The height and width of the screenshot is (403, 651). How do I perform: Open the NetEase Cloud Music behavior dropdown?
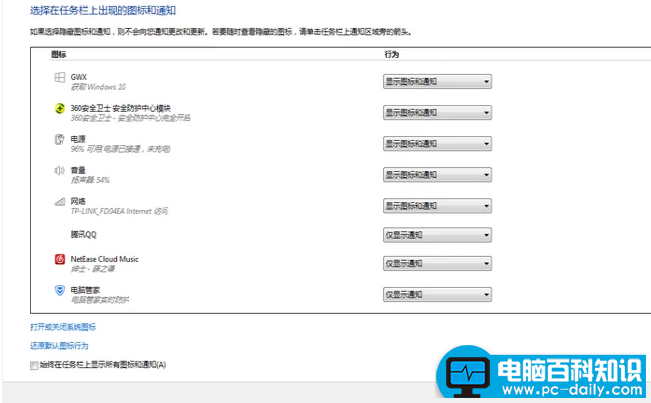437,264
